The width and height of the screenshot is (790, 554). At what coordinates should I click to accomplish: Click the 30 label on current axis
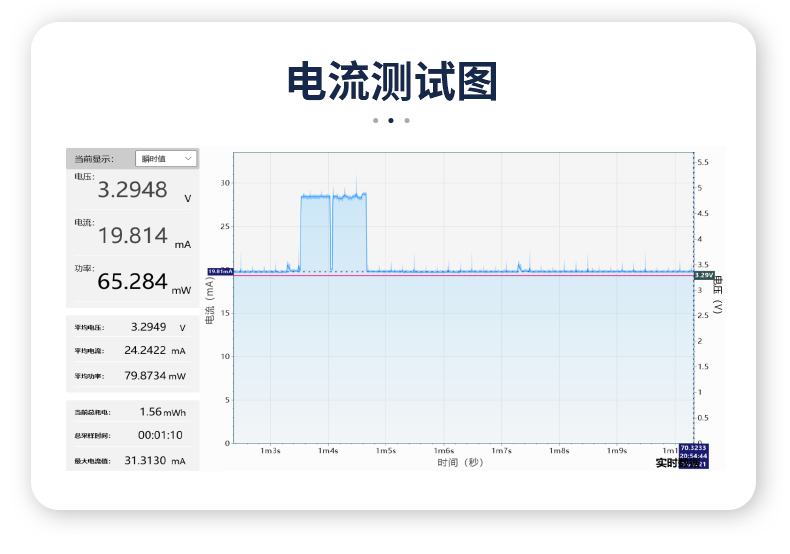click(225, 183)
